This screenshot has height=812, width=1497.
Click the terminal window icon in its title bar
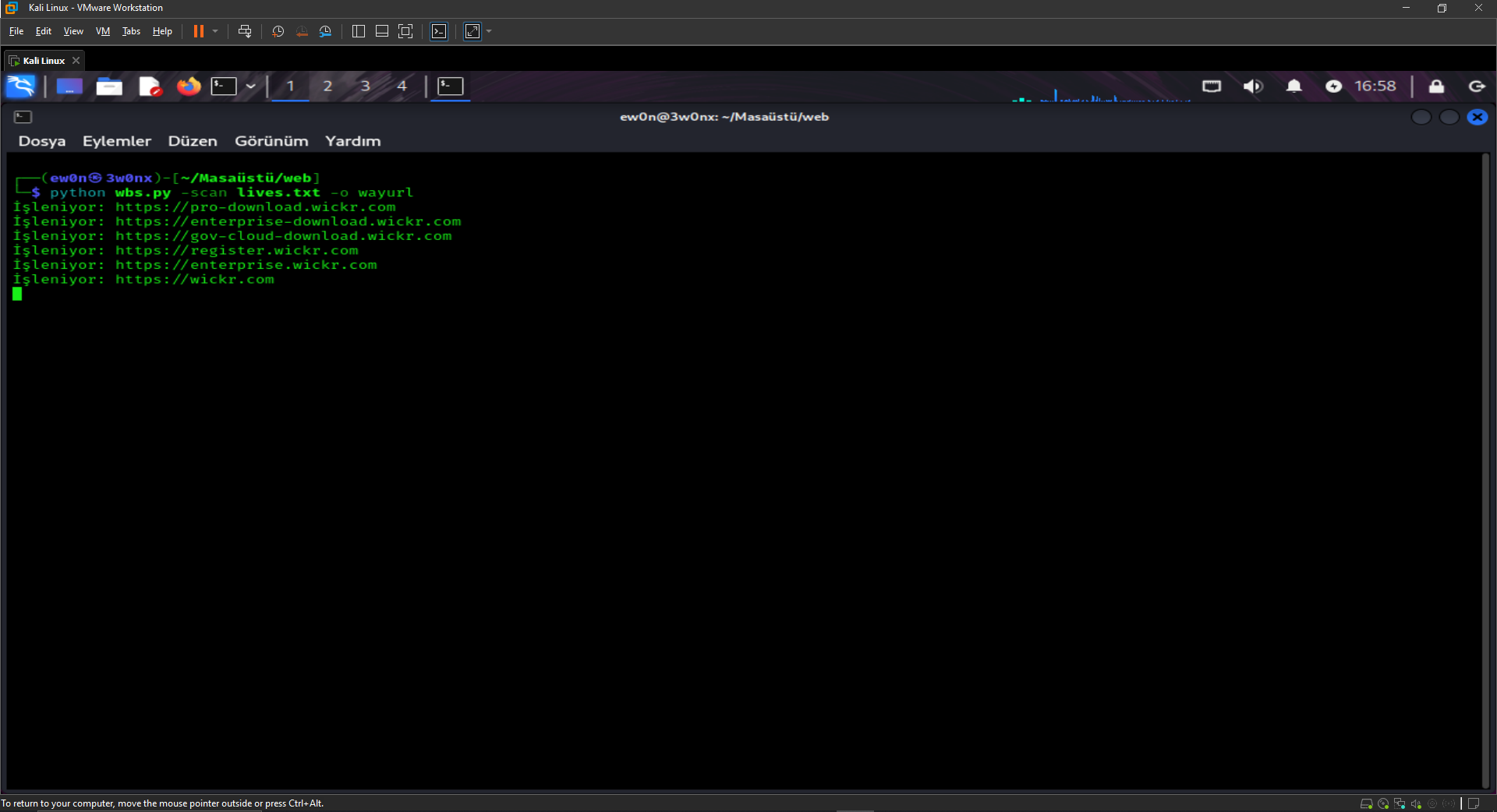click(23, 117)
